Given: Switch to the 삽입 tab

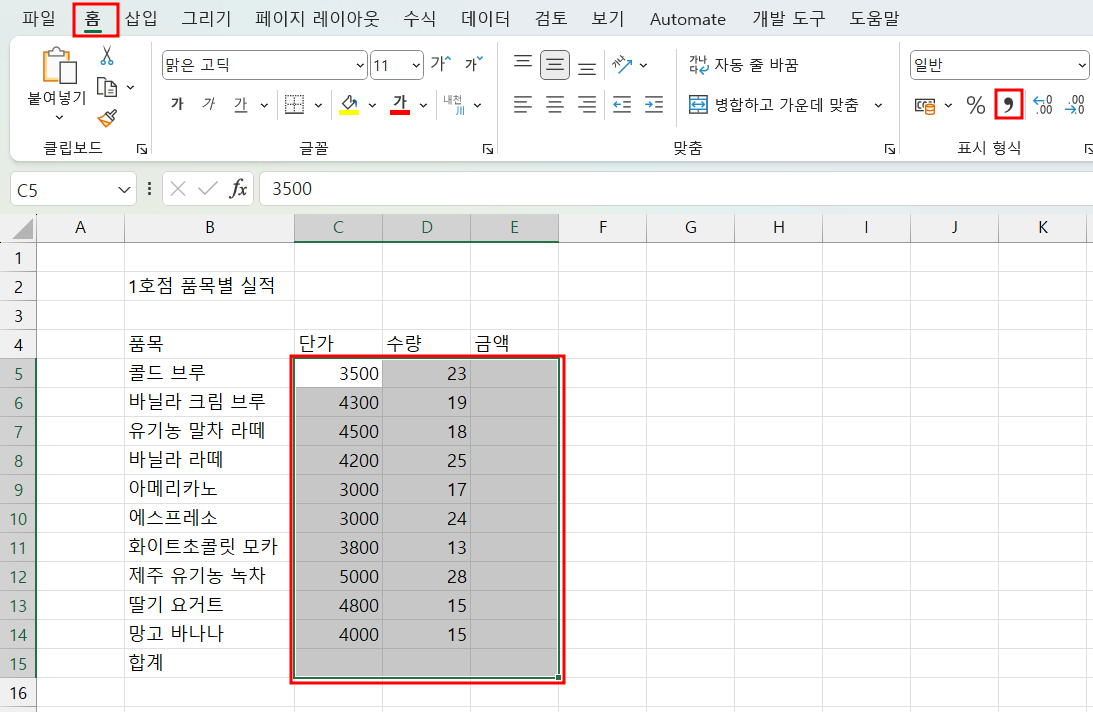Looking at the screenshot, I should point(141,19).
